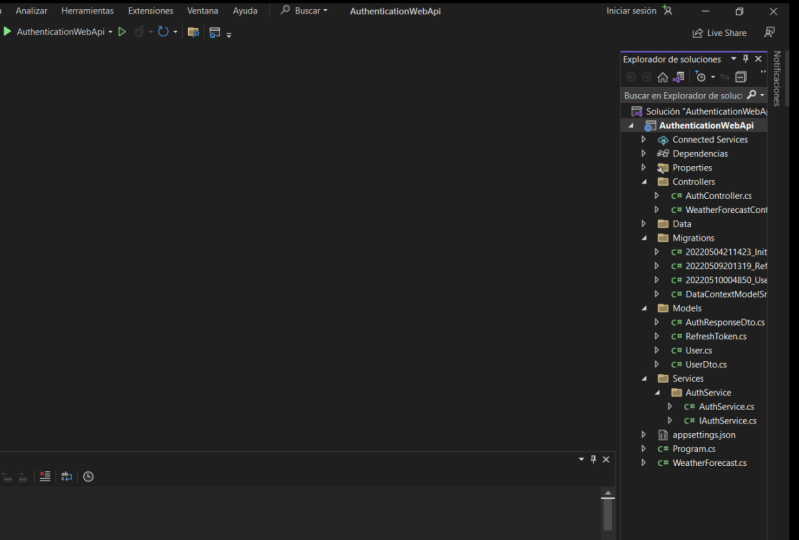The height and width of the screenshot is (540, 799).
Task: Select appsettings.json file
Action: (704, 435)
